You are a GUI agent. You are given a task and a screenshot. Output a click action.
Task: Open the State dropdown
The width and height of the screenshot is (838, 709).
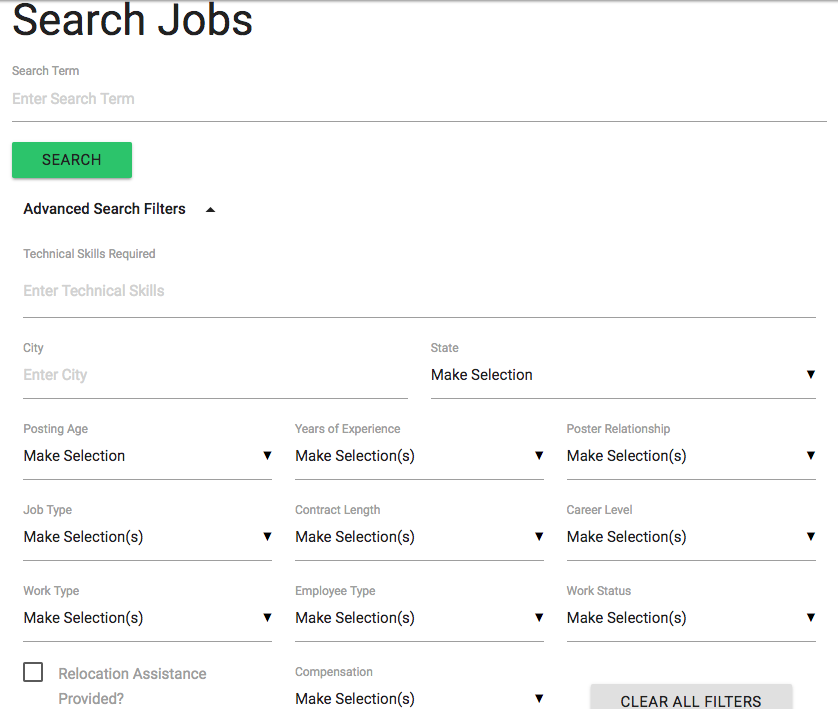(x=622, y=375)
